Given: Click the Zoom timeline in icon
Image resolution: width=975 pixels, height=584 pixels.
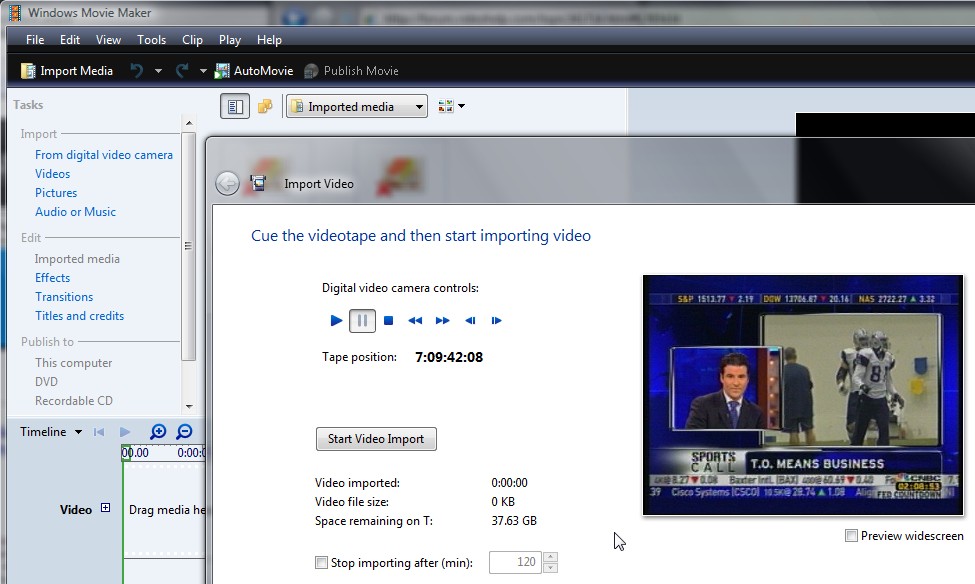Looking at the screenshot, I should click(158, 432).
